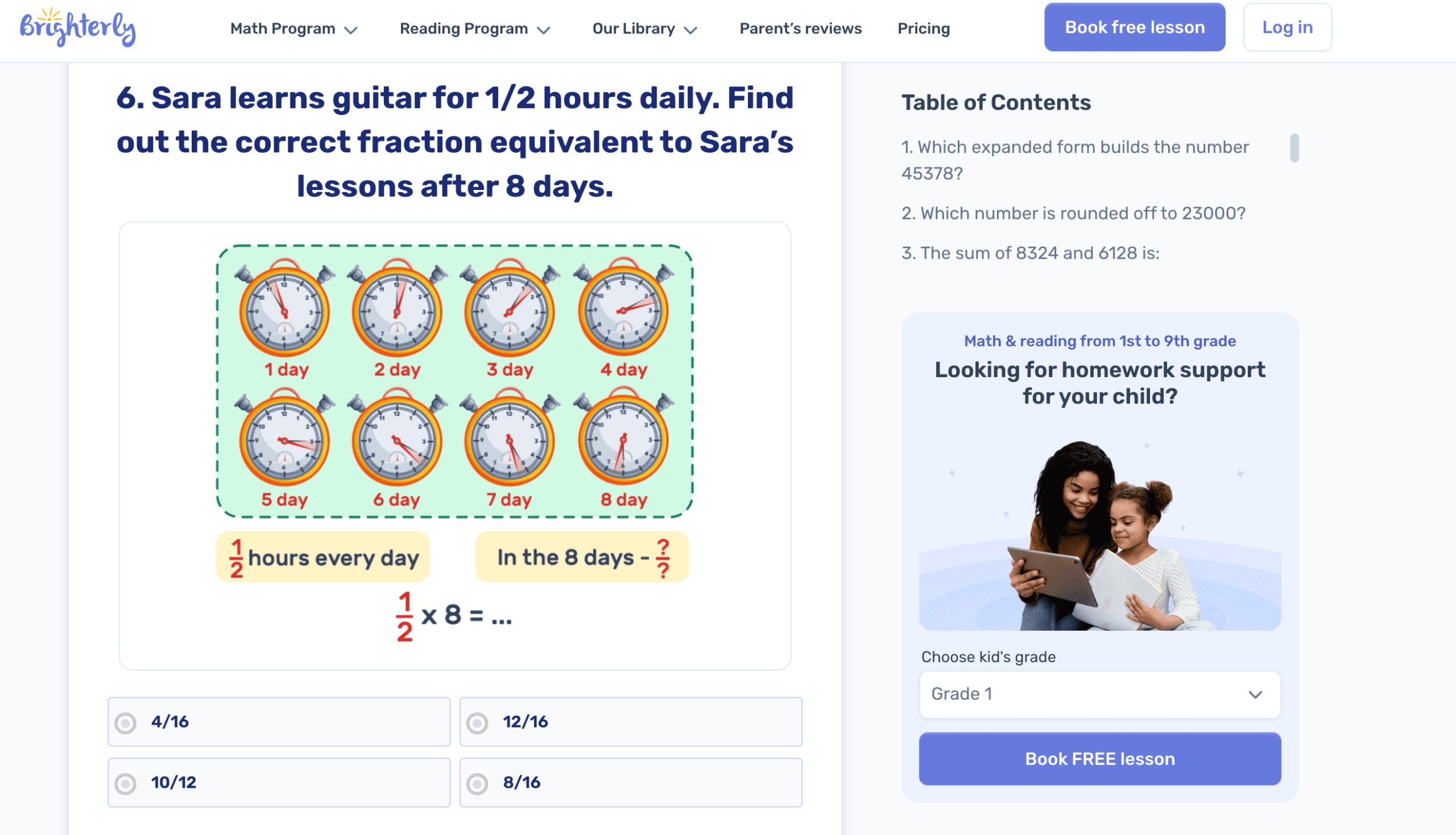Click the day 8 stopwatch icon

coord(623,440)
